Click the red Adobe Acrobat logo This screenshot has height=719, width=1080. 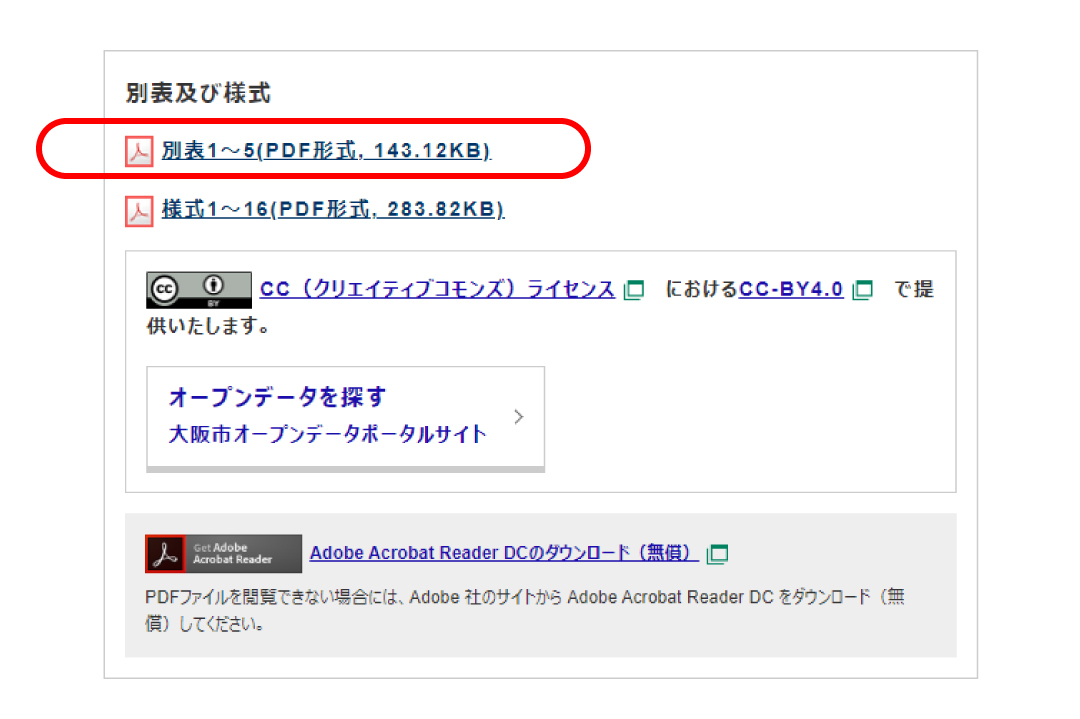pyautogui.click(x=165, y=553)
